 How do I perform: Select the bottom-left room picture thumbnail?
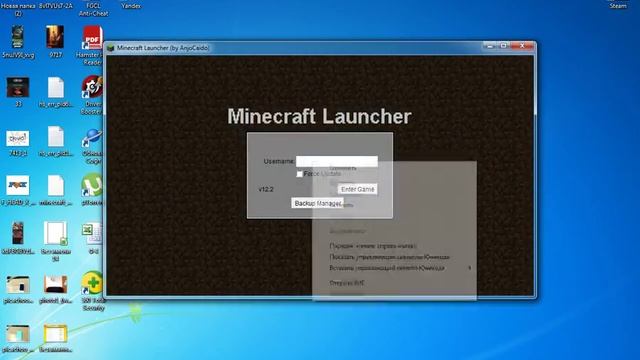[18, 334]
